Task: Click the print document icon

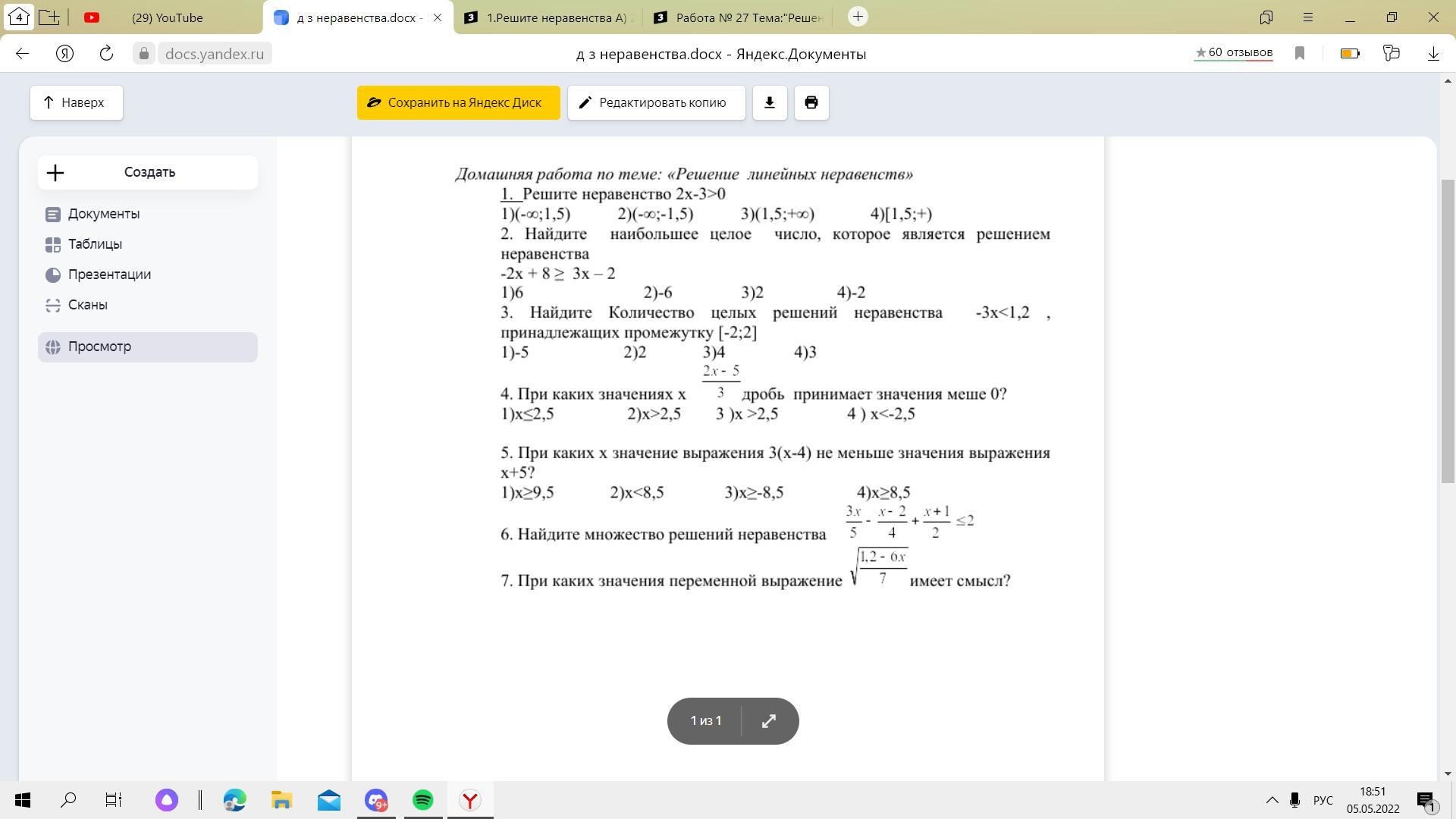Action: pos(811,102)
